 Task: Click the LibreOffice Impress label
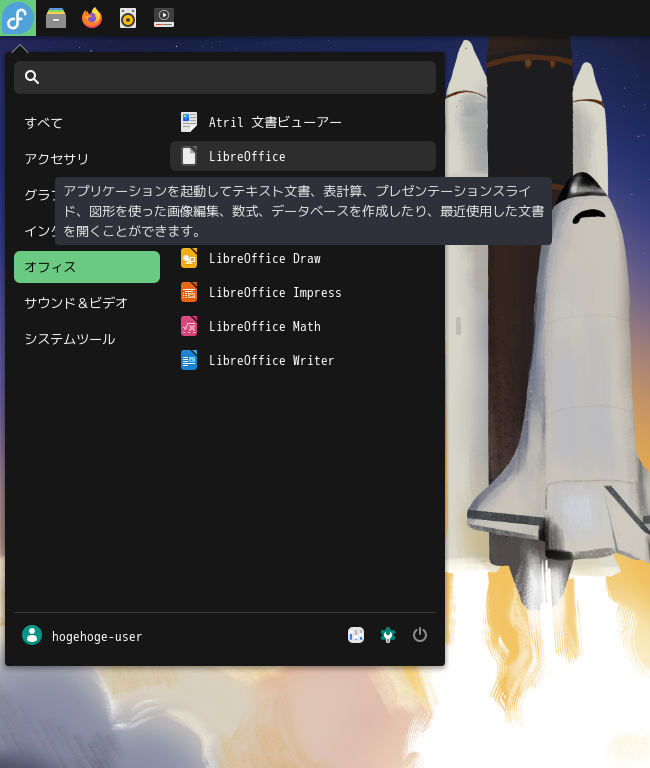coord(275,292)
